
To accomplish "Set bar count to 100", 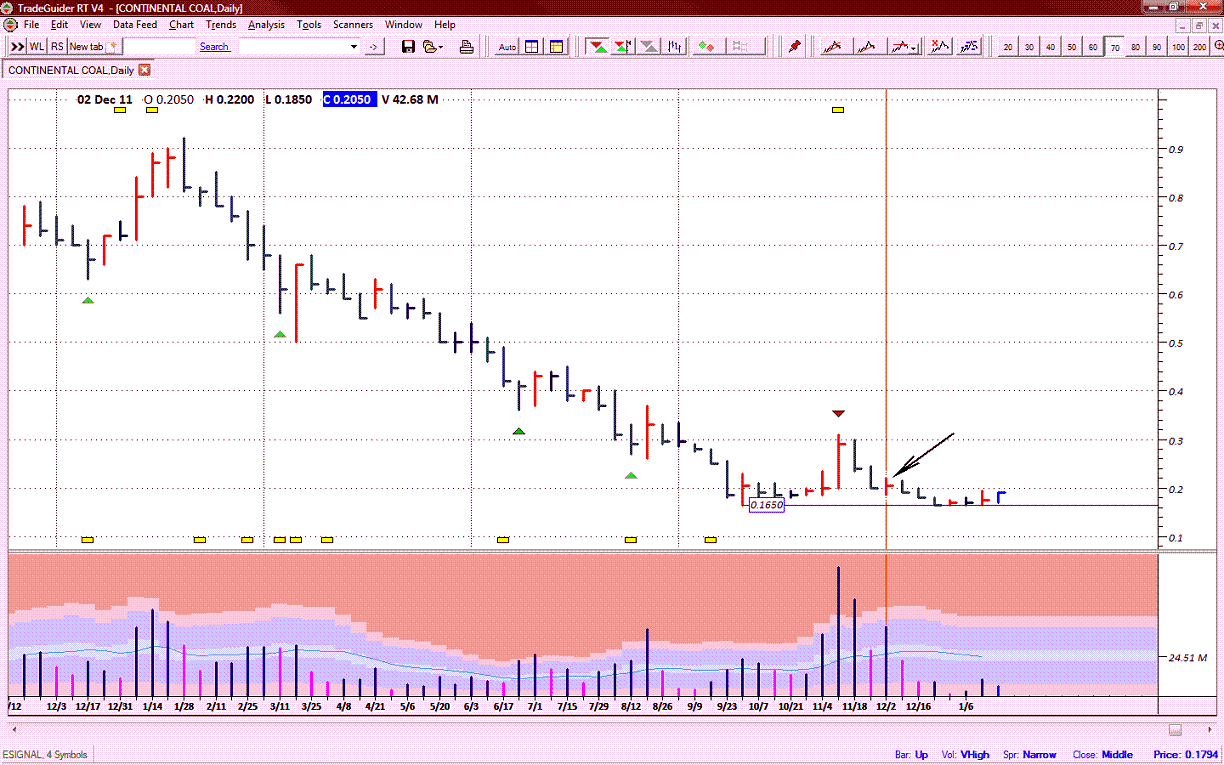I will [x=1179, y=47].
